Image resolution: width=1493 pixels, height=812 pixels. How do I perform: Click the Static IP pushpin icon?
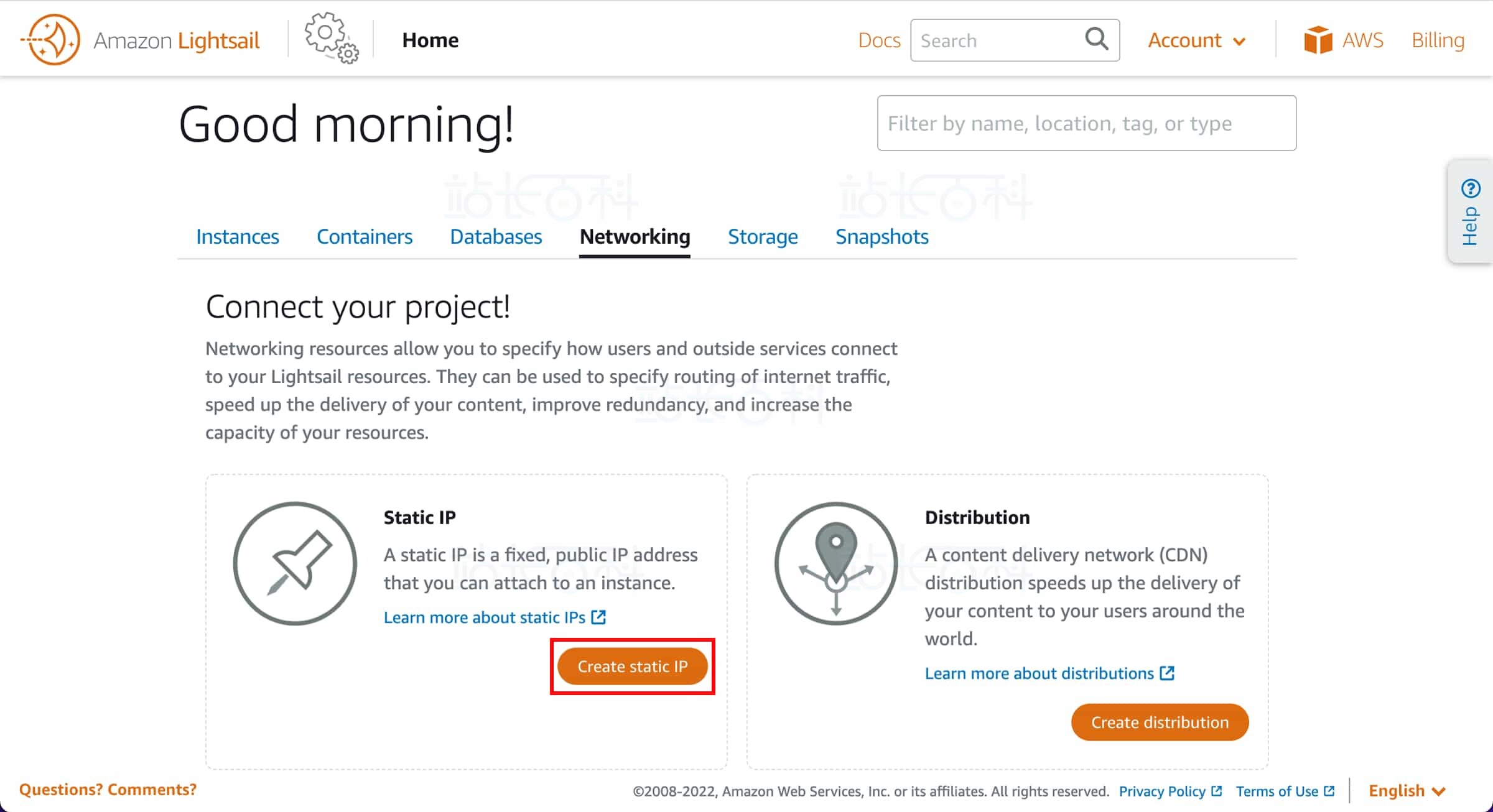[295, 563]
